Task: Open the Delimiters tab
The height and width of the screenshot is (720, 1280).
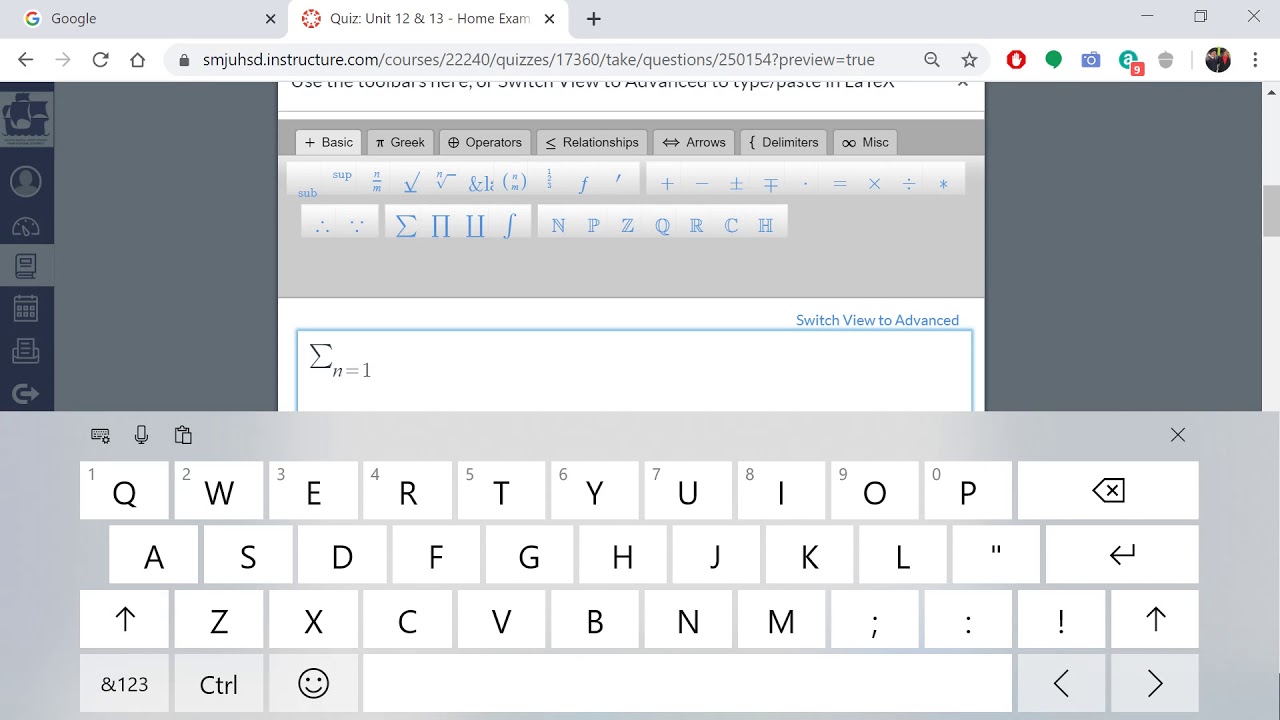Action: click(x=783, y=142)
